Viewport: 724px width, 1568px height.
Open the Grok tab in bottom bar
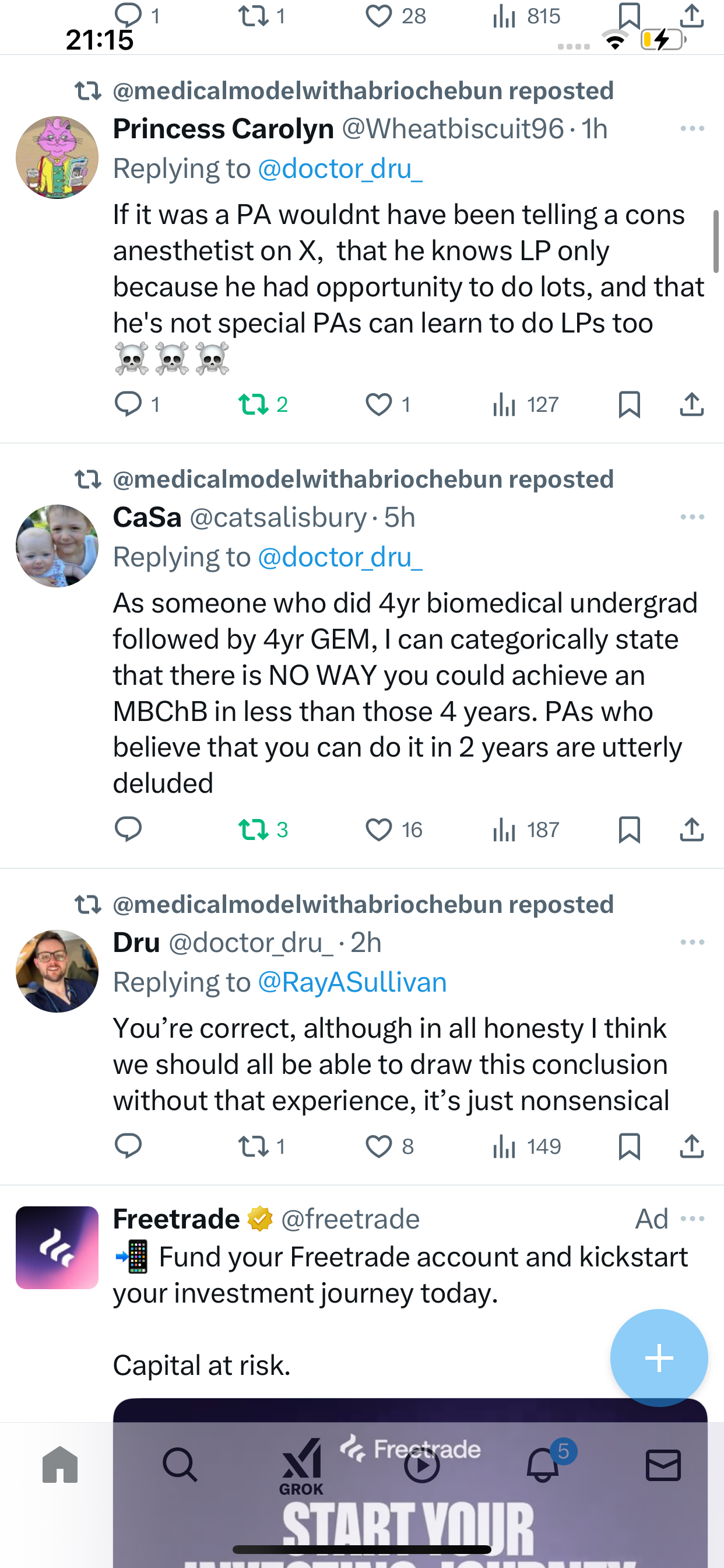[301, 1466]
